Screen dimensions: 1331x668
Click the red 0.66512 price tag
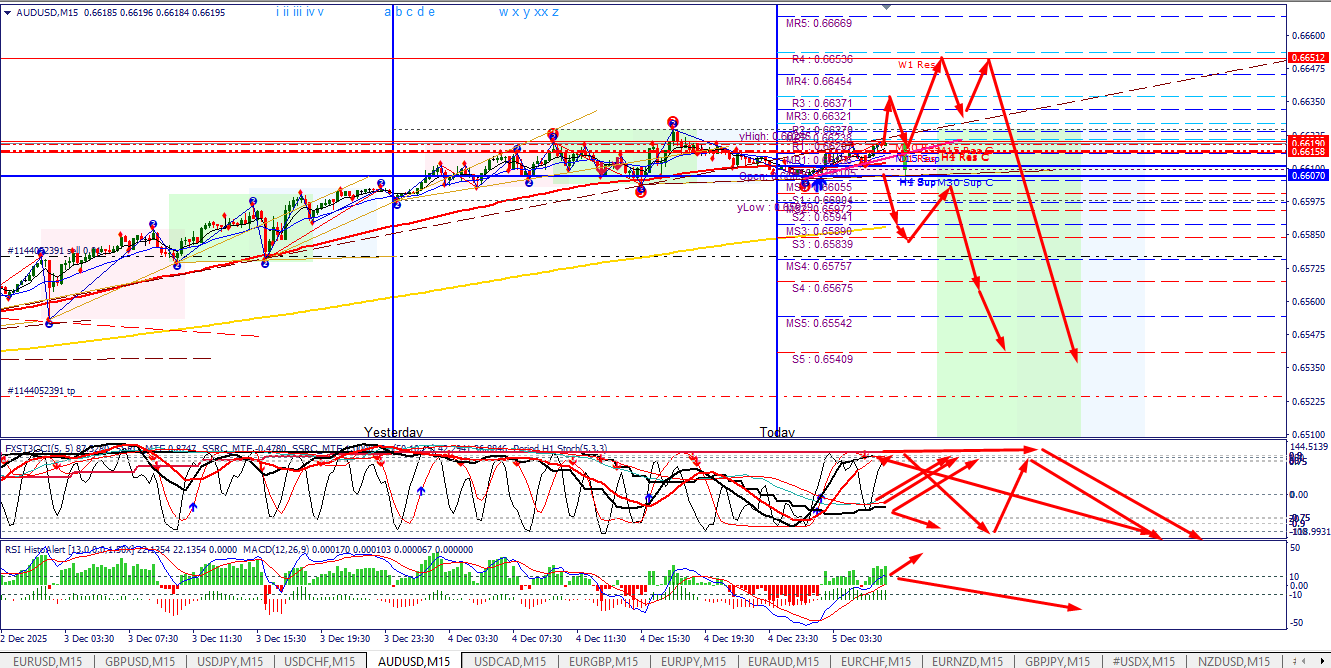coord(1310,59)
